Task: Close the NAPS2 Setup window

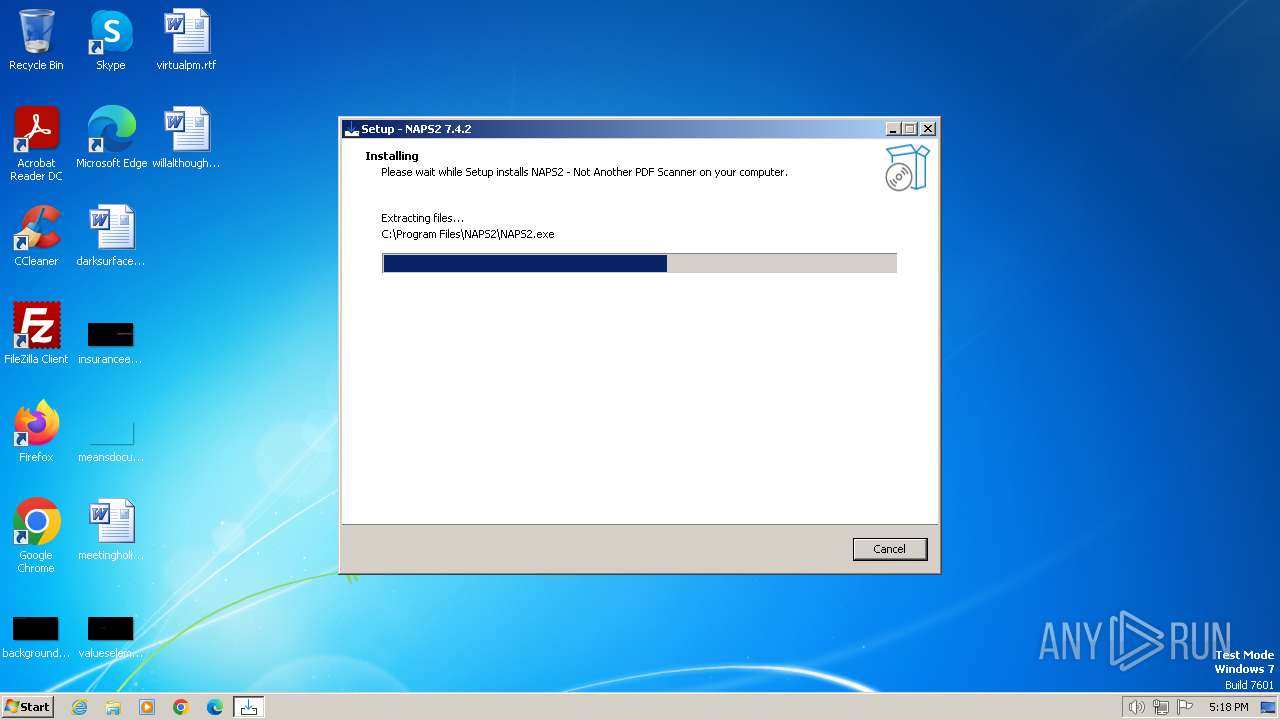Action: pyautogui.click(x=928, y=129)
